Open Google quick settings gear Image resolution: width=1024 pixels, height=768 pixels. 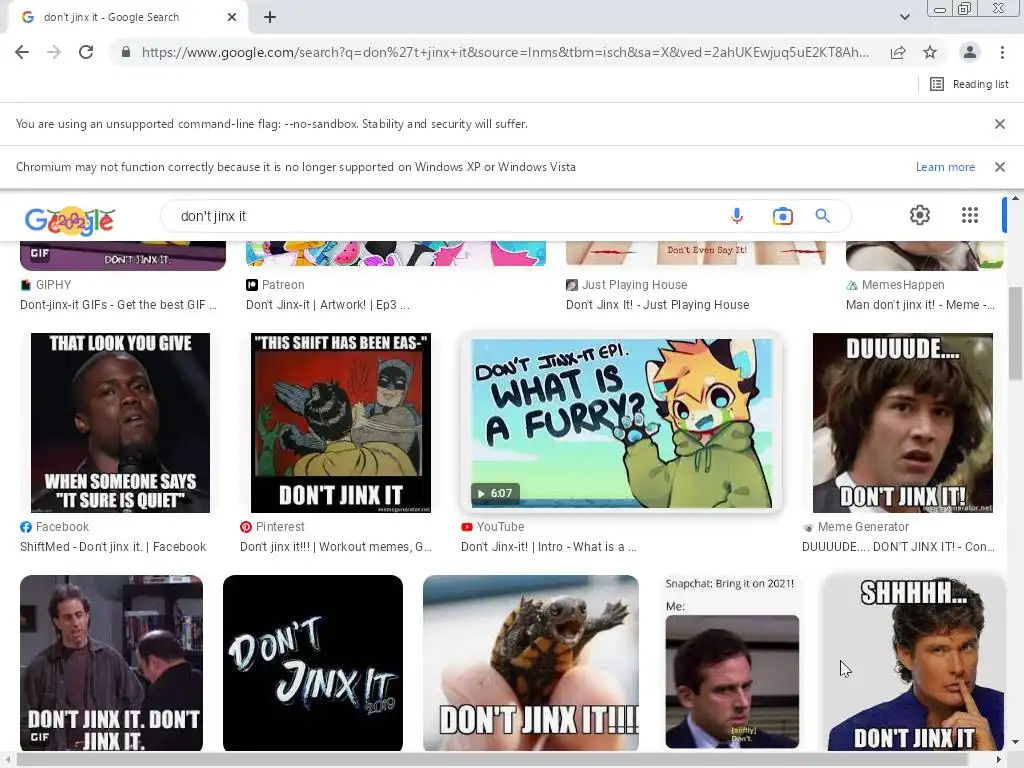[920, 215]
